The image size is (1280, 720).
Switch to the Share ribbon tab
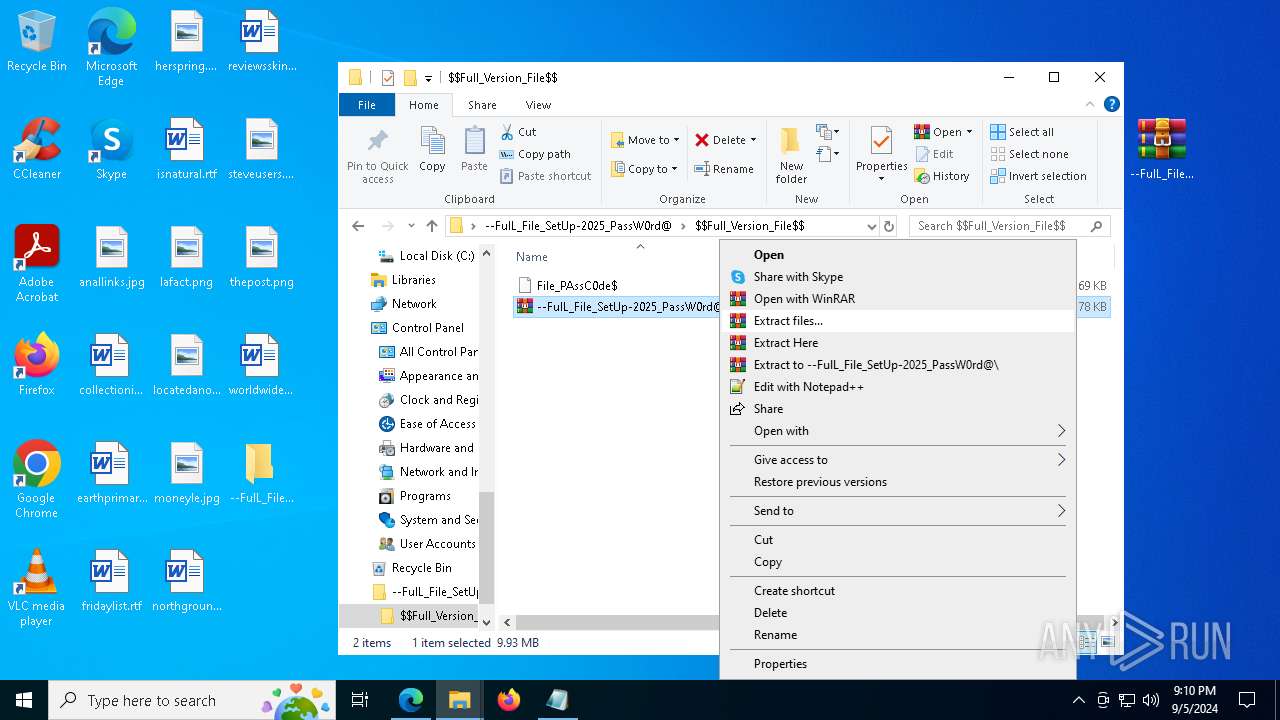(x=482, y=105)
